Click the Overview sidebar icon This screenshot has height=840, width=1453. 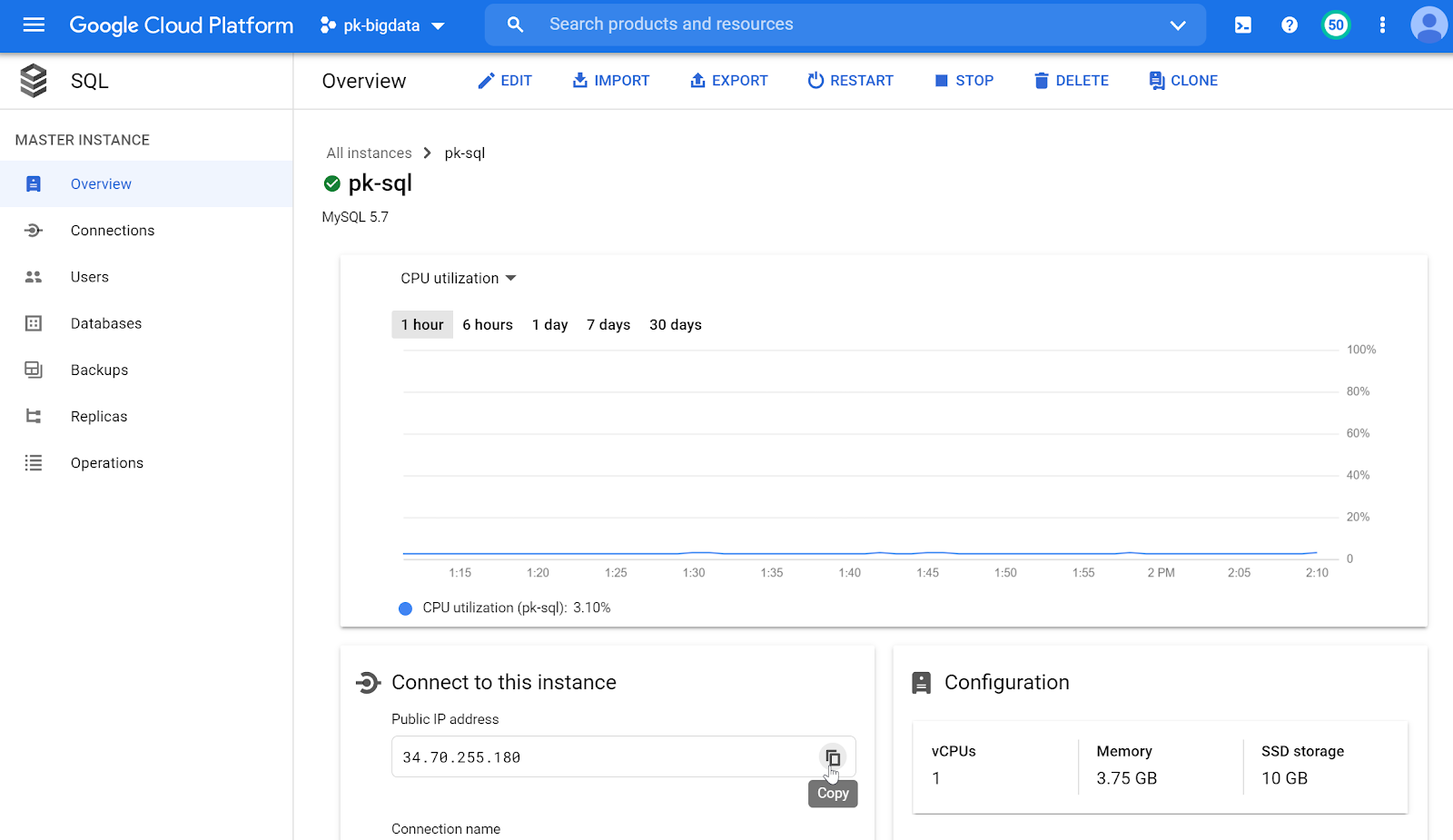[34, 184]
